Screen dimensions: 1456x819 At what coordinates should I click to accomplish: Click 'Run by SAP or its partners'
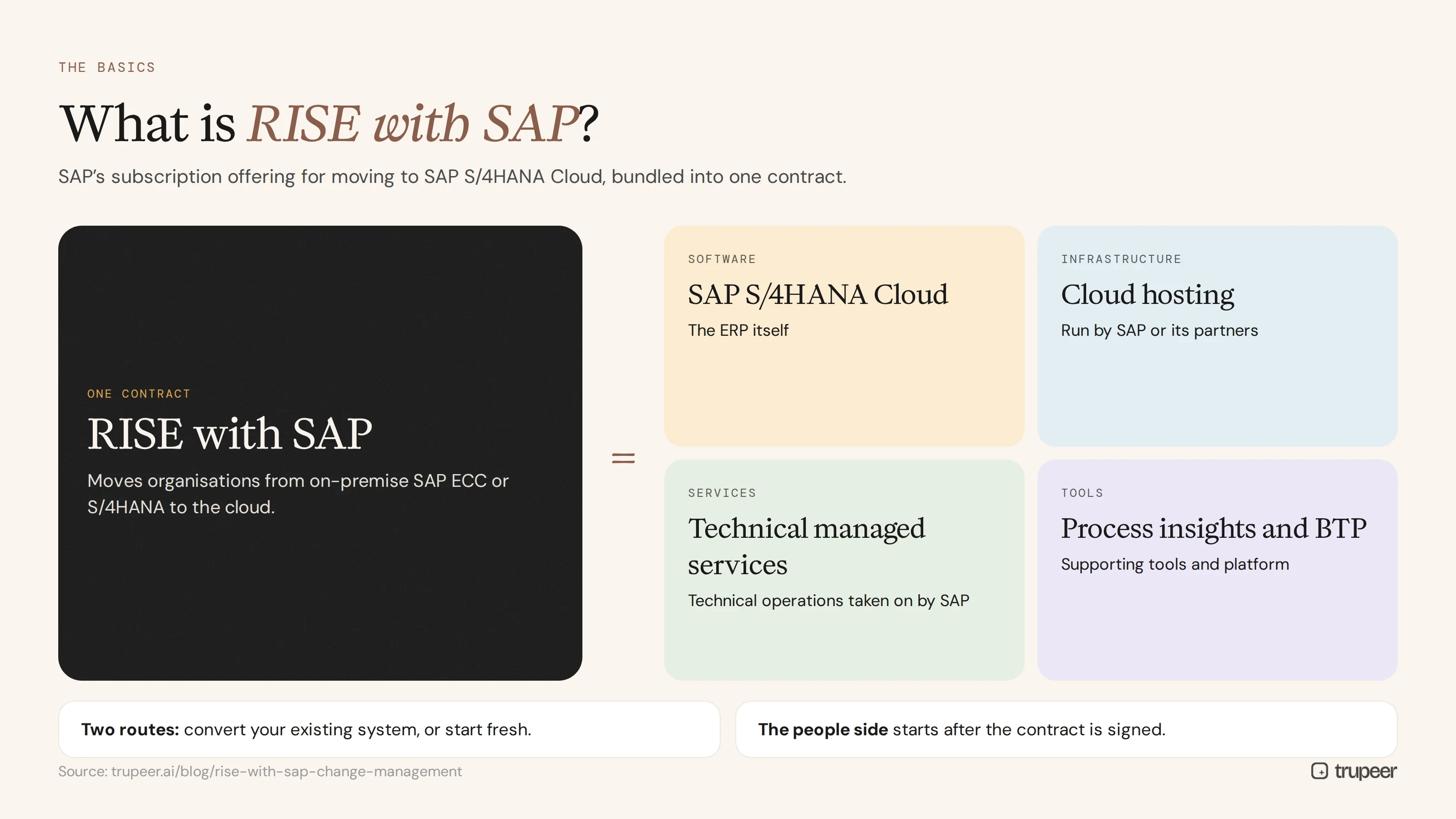tap(1159, 330)
